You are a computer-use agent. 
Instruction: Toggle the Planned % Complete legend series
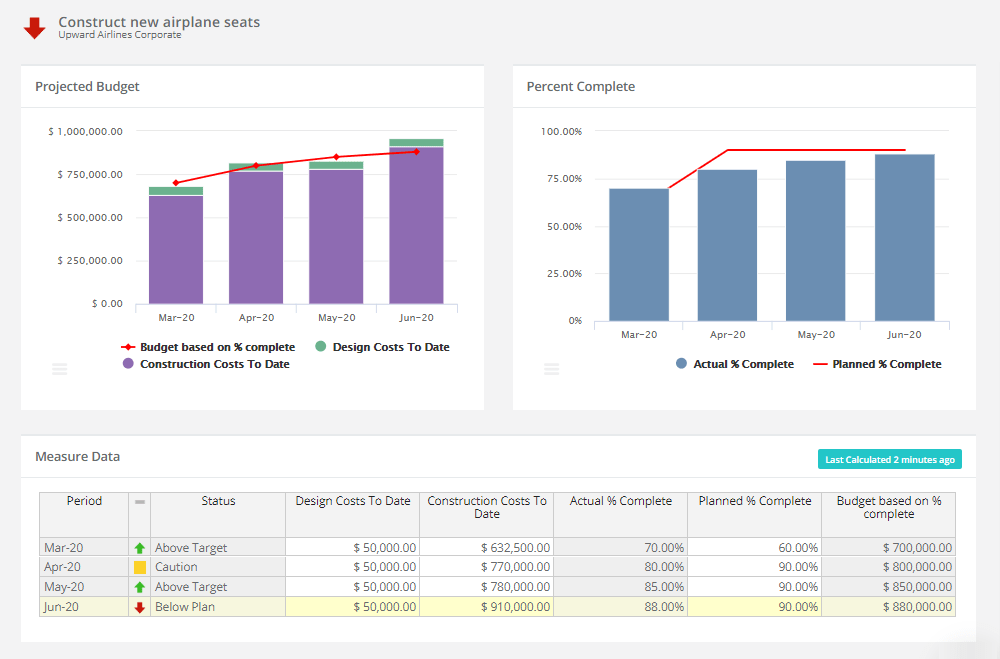[x=880, y=364]
